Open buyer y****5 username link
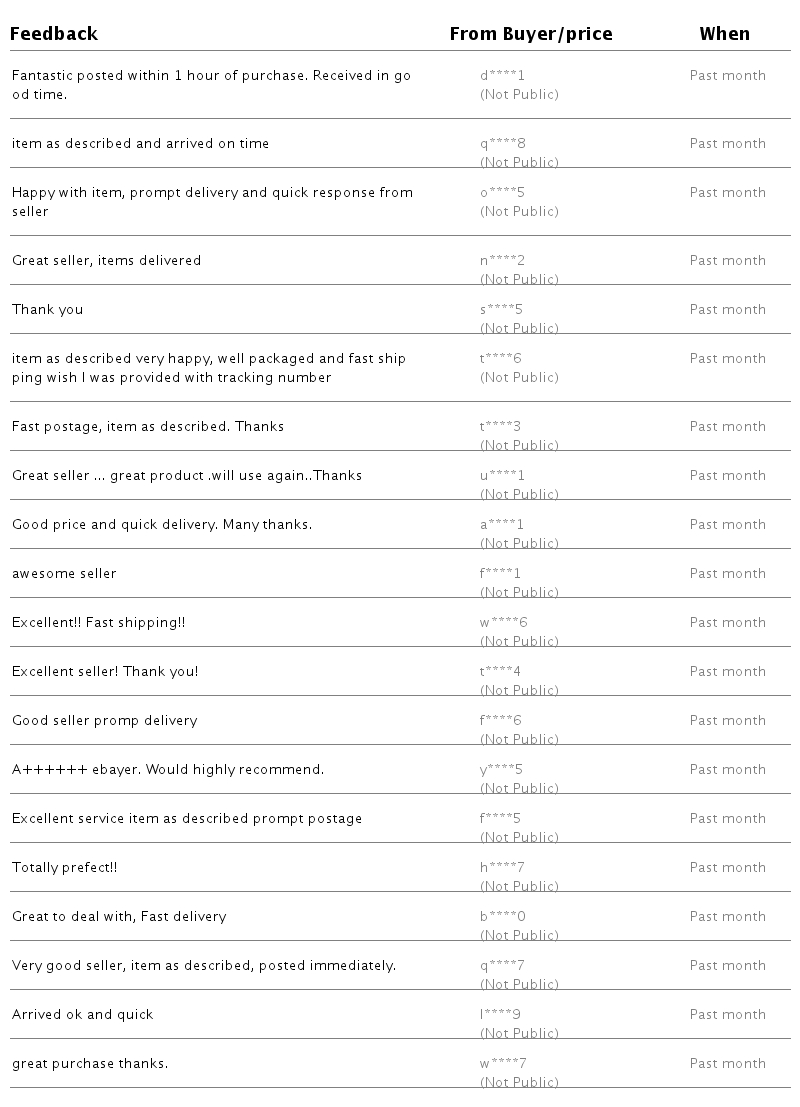The height and width of the screenshot is (1107, 800). coord(502,769)
